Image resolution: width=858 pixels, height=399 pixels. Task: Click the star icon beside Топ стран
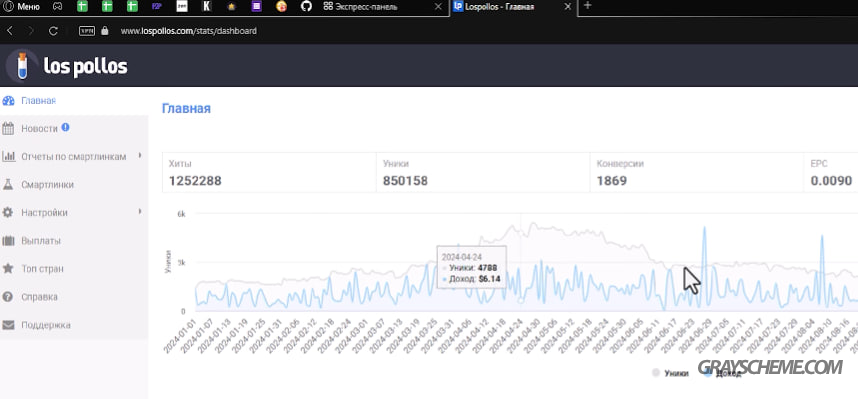point(8,268)
